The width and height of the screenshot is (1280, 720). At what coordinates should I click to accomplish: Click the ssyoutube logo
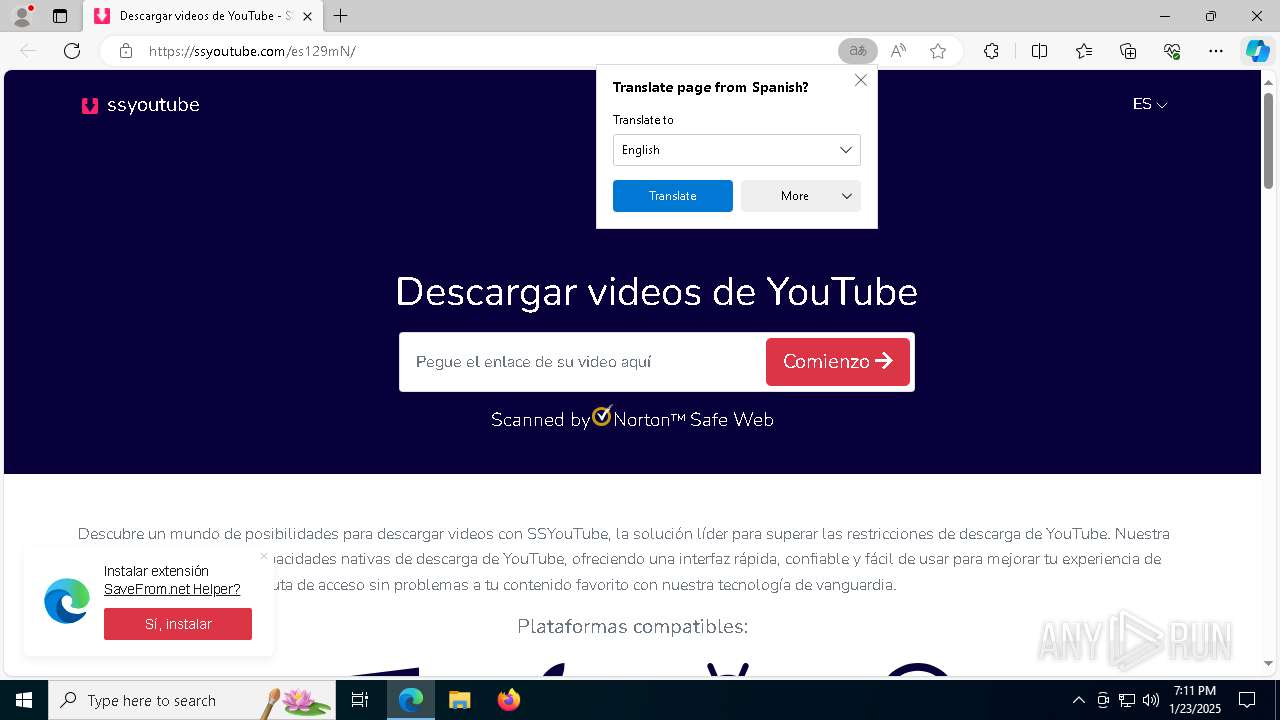pyautogui.click(x=141, y=105)
